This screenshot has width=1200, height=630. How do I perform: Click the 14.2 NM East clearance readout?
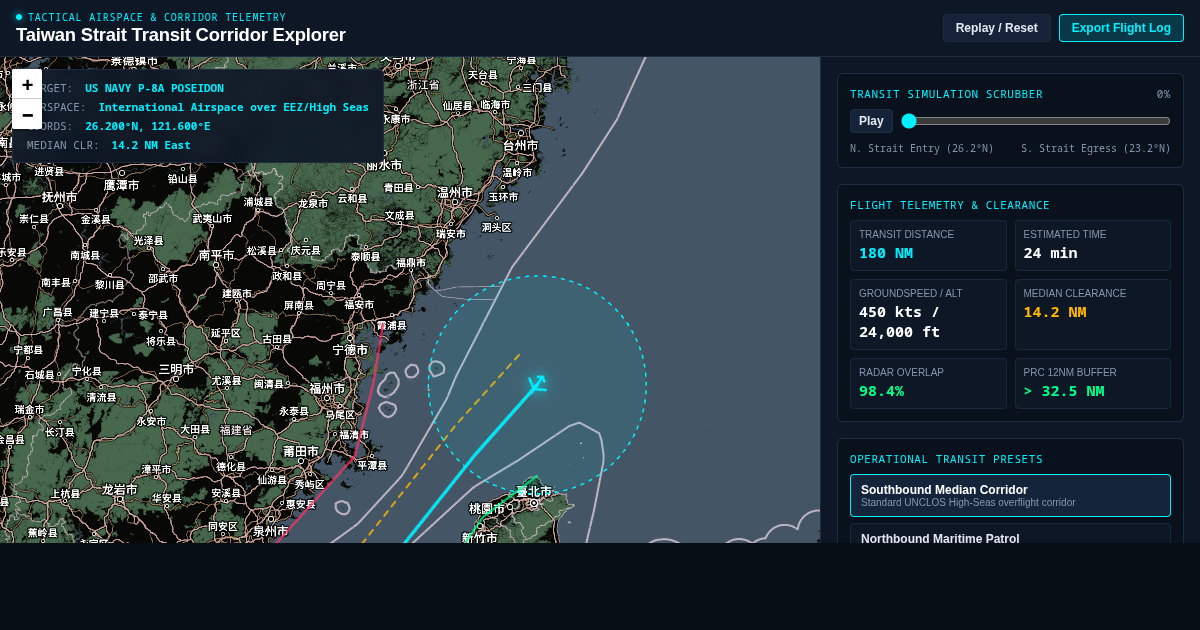pyautogui.click(x=151, y=145)
